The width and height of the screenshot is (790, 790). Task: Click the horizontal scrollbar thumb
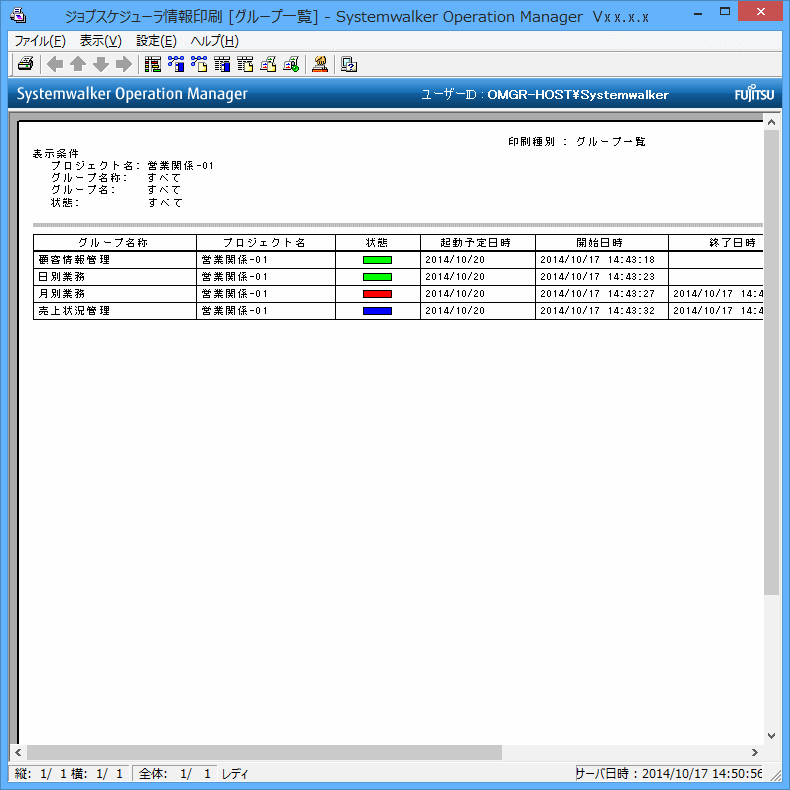264,752
